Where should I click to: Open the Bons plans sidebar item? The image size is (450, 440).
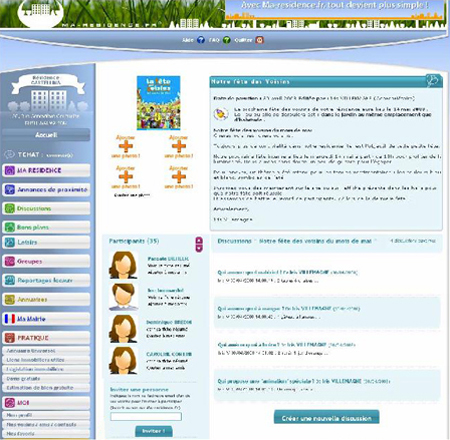[x=46, y=227]
